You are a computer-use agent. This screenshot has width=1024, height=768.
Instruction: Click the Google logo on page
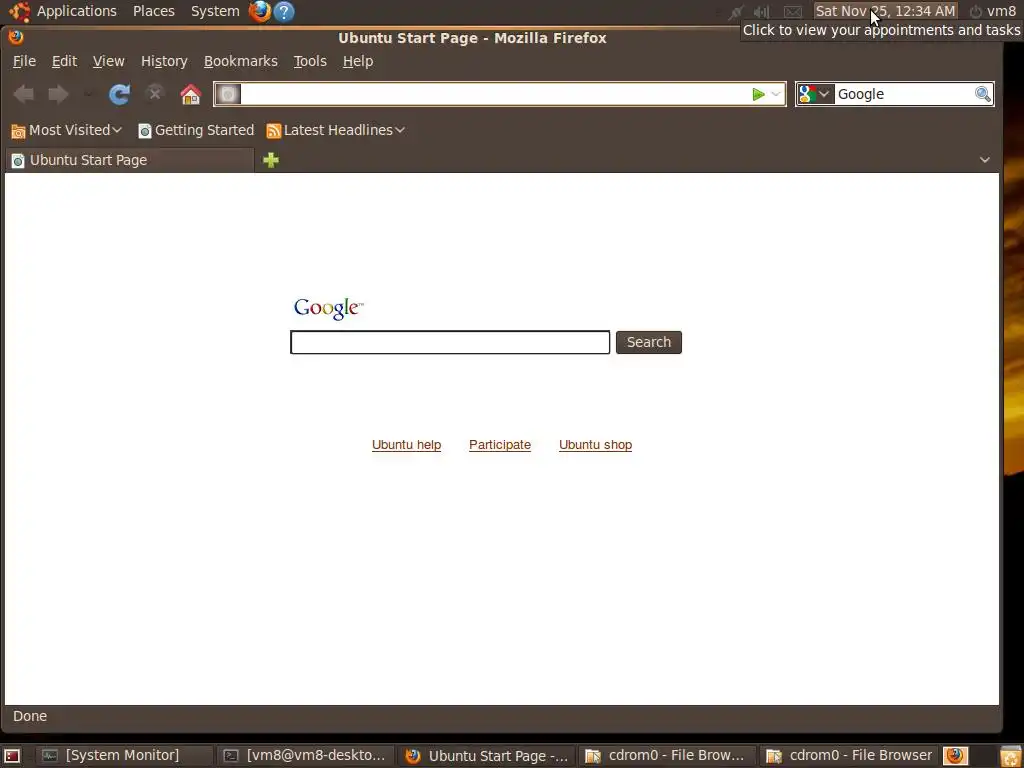328,308
